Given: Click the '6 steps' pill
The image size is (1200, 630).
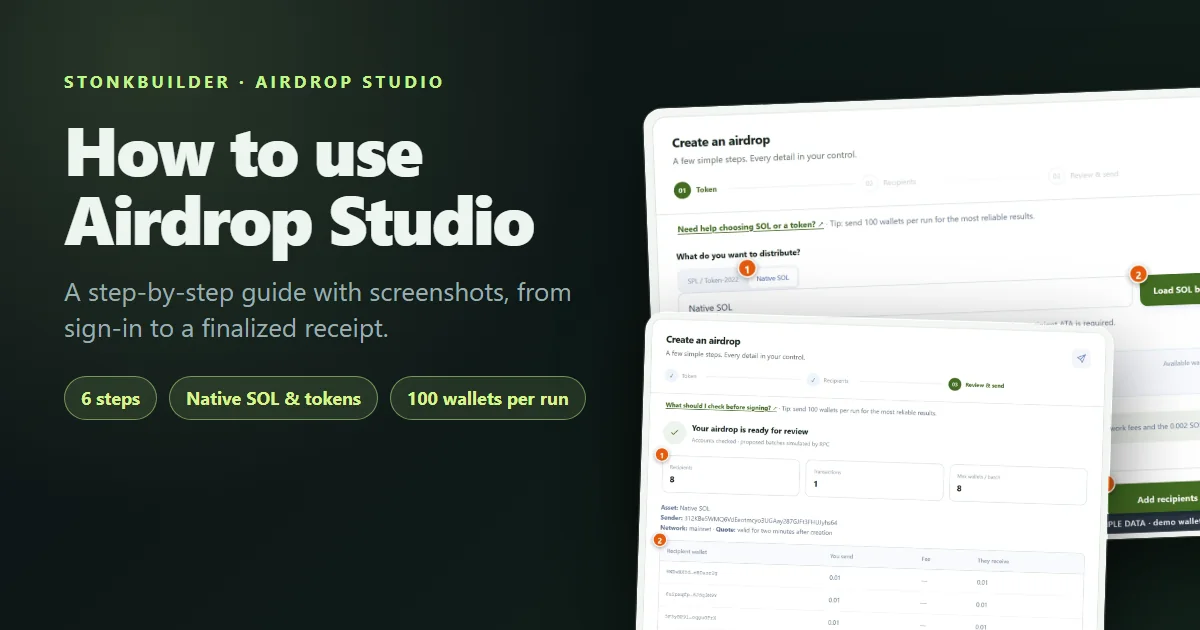Looking at the screenshot, I should (x=111, y=399).
